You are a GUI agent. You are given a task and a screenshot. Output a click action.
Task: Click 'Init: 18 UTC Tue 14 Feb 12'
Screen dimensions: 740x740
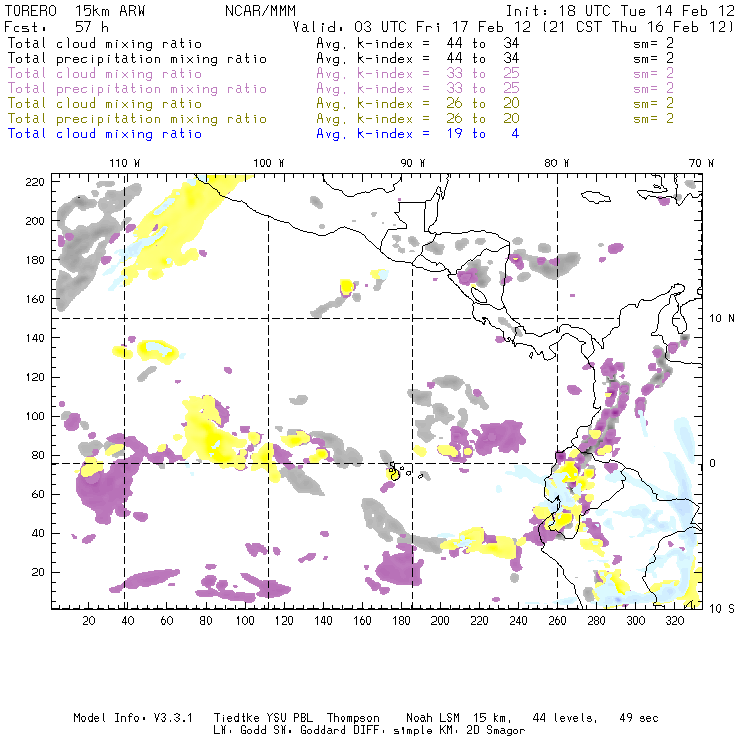[x=620, y=11]
